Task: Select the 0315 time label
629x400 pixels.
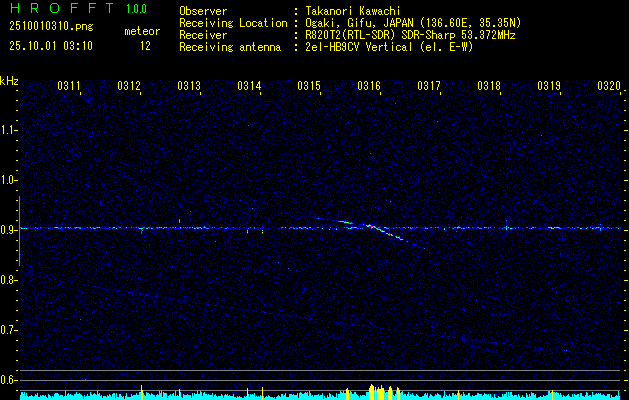Action: pos(309,85)
